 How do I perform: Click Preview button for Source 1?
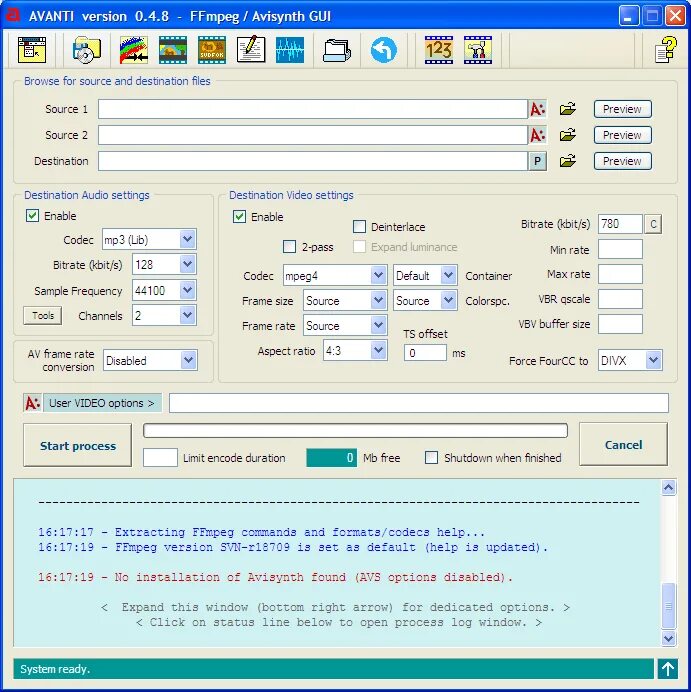623,109
